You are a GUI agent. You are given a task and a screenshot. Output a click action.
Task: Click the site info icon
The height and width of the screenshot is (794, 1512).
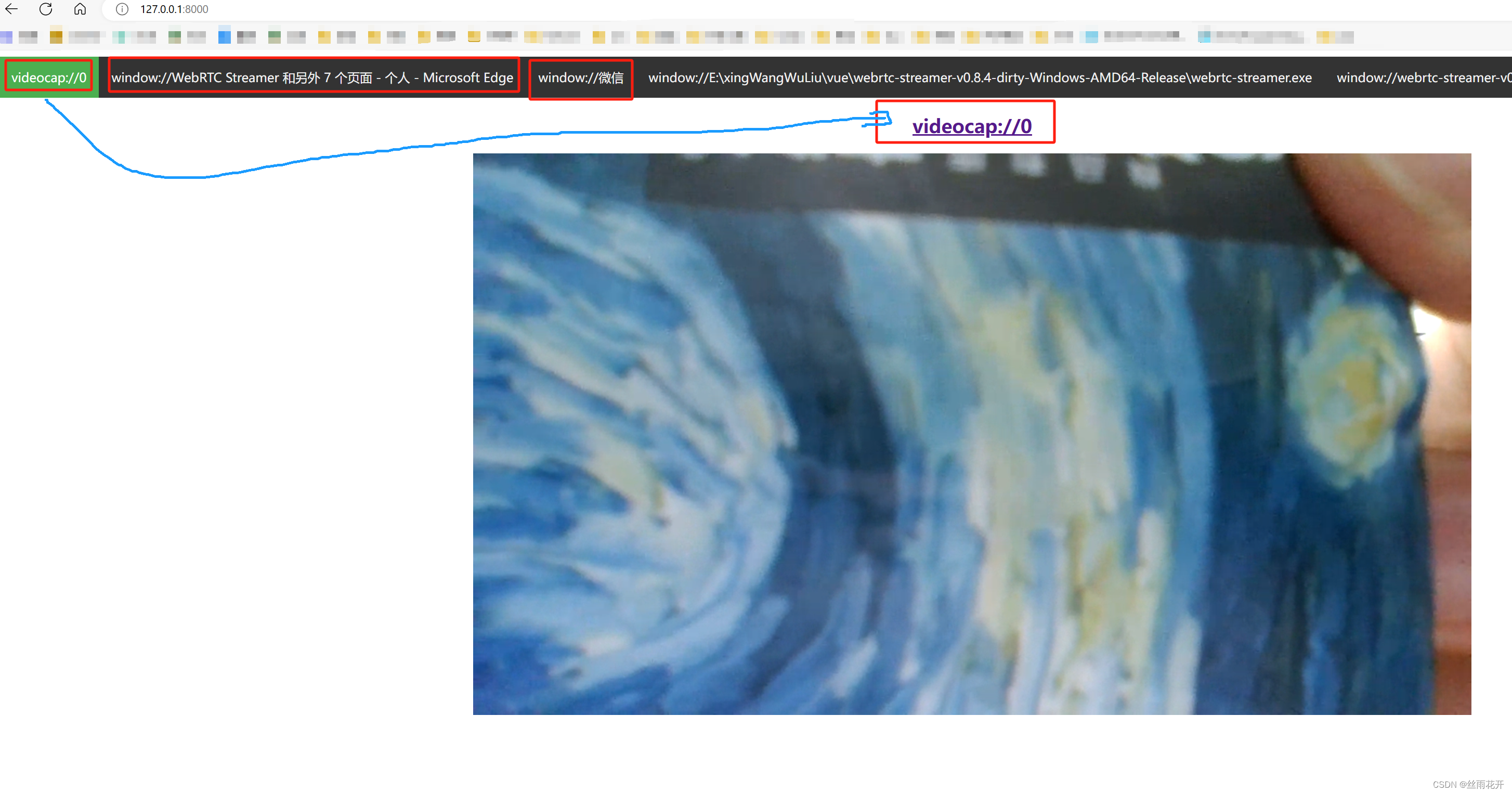click(122, 9)
